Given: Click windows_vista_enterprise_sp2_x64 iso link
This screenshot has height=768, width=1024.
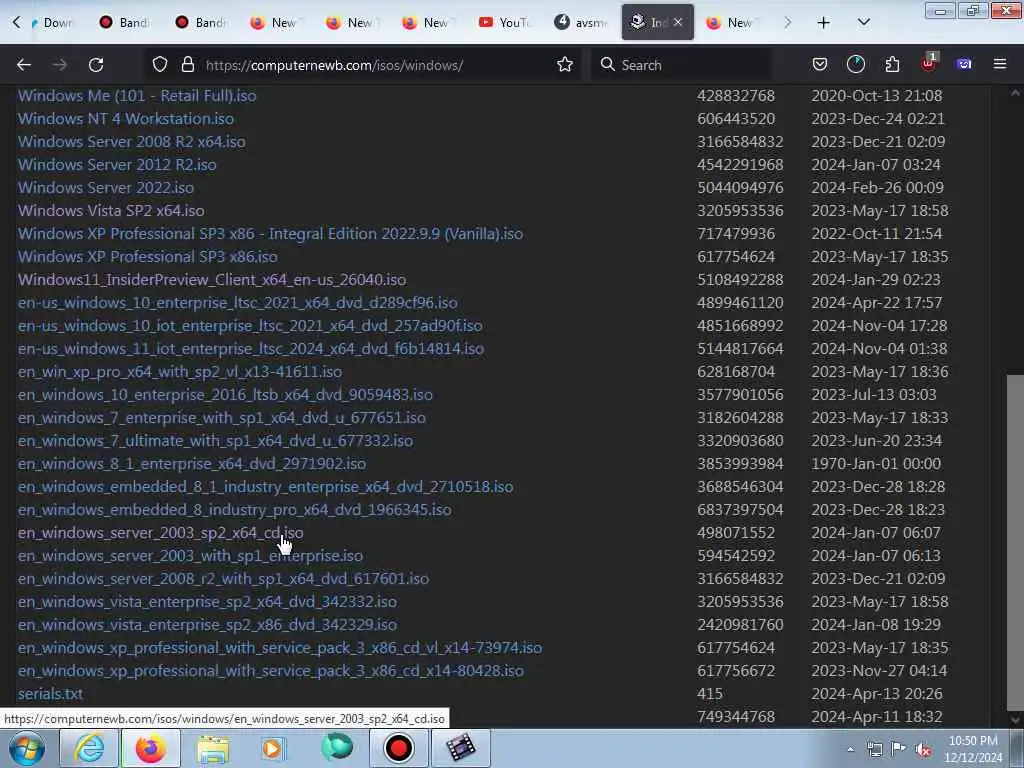Looking at the screenshot, I should point(207,601).
